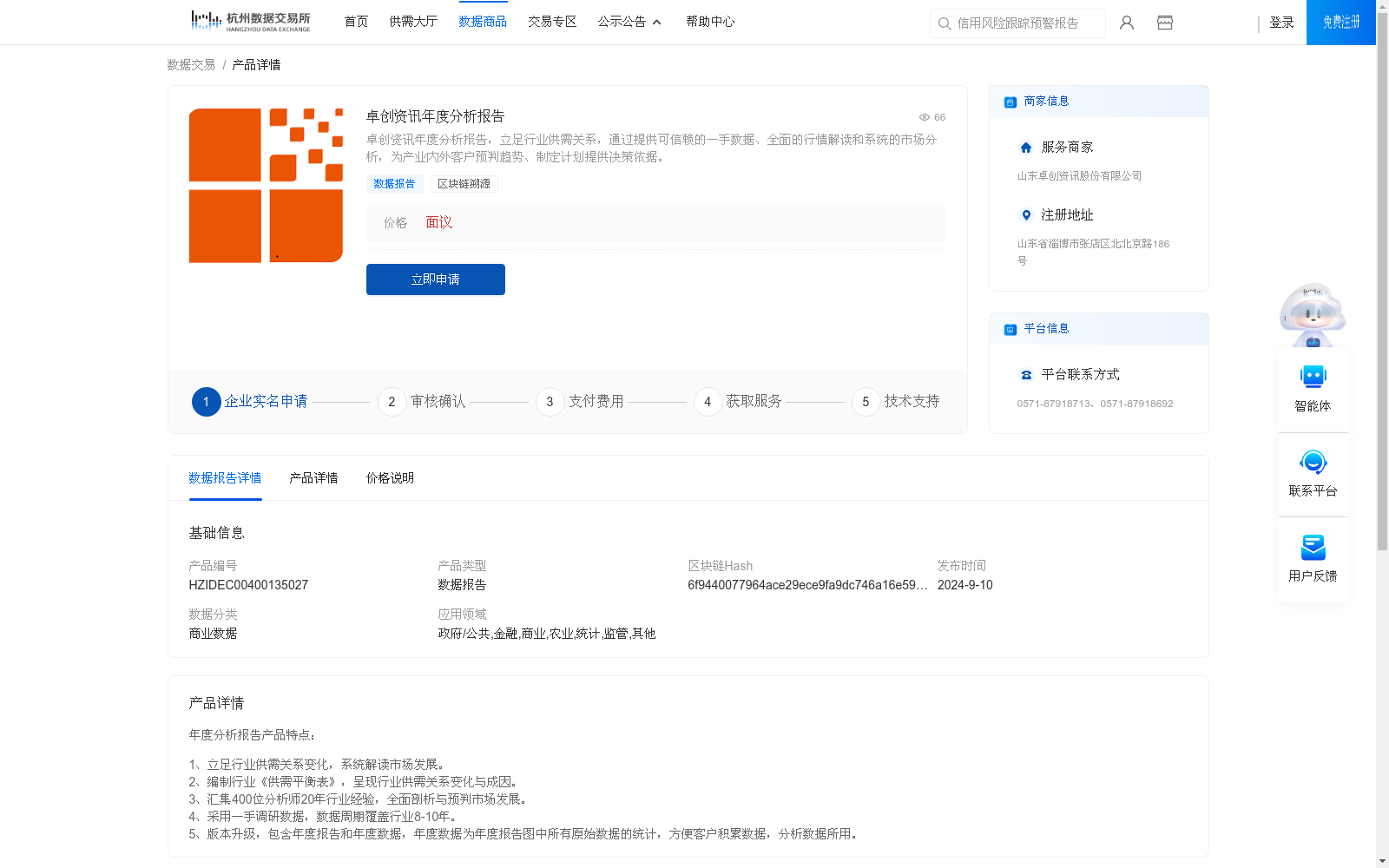Click the 立即申请 button
Image resolution: width=1389 pixels, height=868 pixels.
coord(436,279)
